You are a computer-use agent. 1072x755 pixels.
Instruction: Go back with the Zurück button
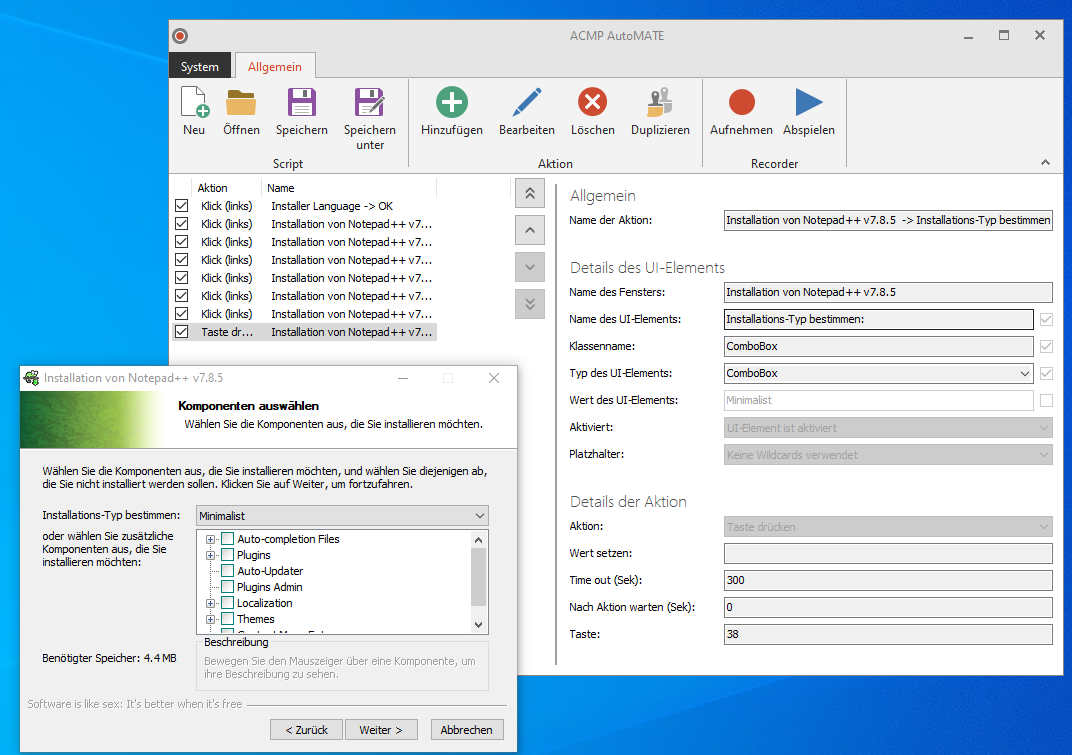pyautogui.click(x=306, y=730)
